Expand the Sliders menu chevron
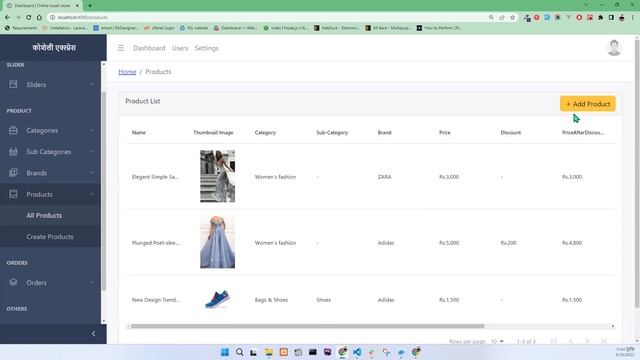 tap(91, 84)
